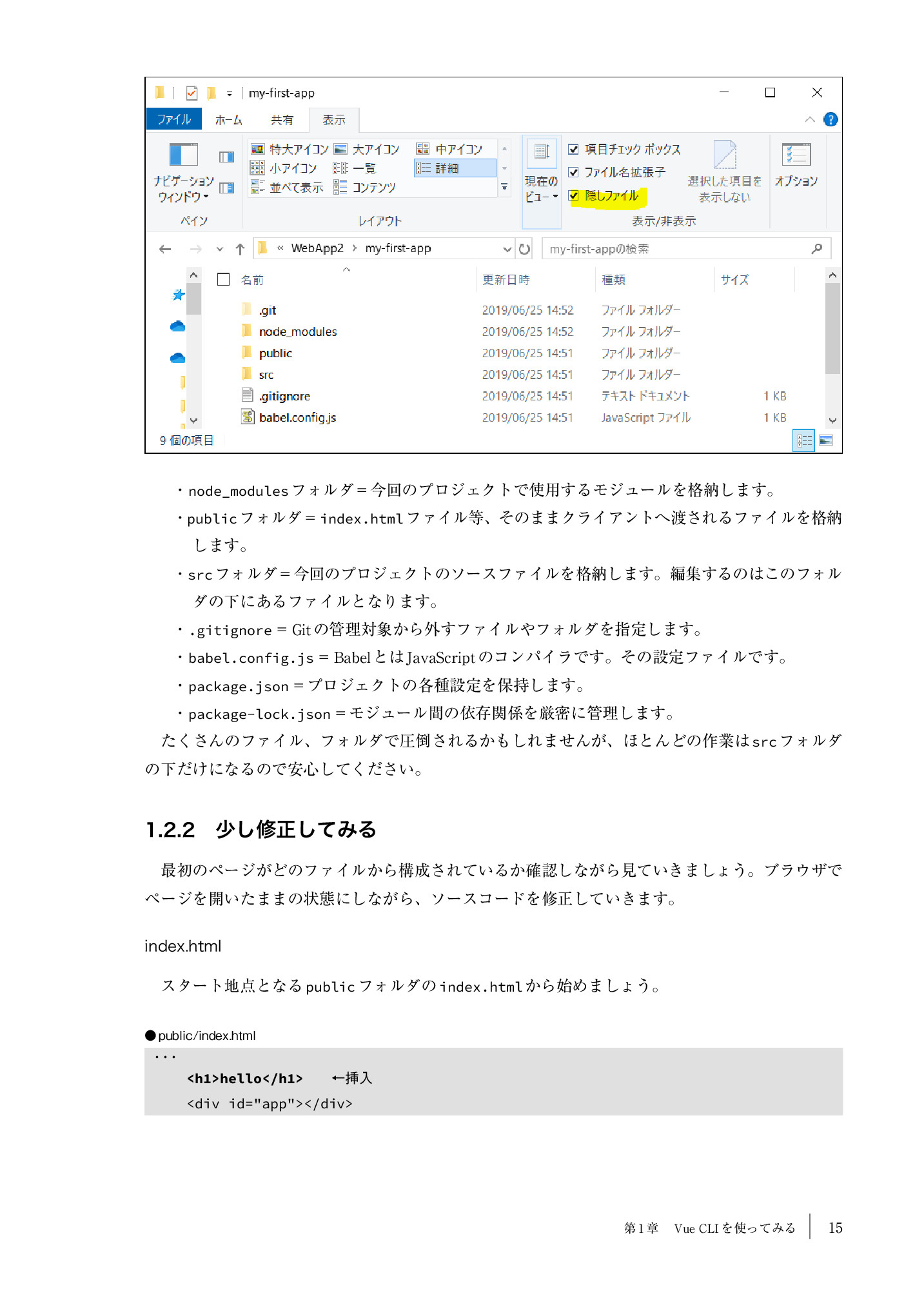Expand the layout gallery more arrow
The width and height of the screenshot is (924, 1305).
coord(504,187)
